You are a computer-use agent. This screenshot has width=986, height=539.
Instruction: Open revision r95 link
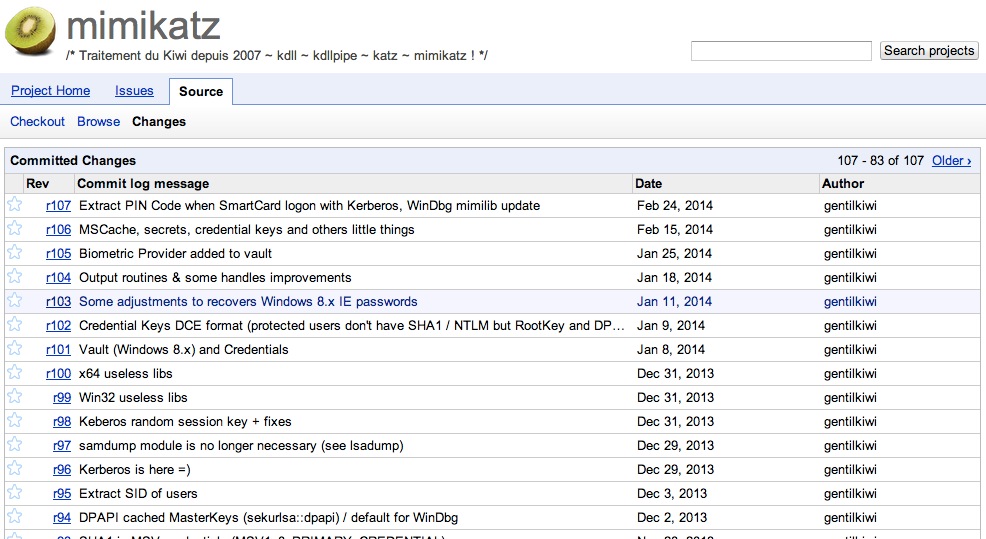click(62, 494)
